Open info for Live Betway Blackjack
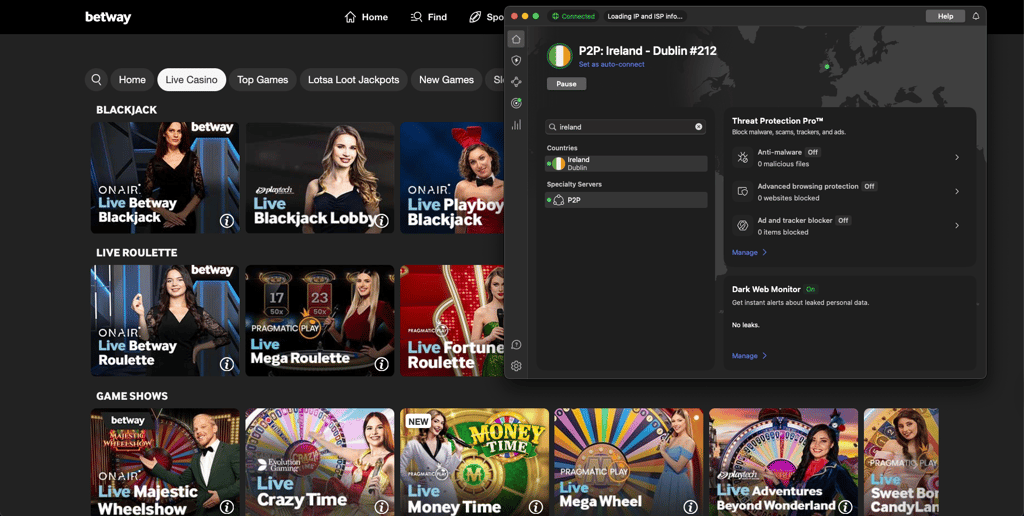The width and height of the screenshot is (1024, 516). click(x=227, y=221)
